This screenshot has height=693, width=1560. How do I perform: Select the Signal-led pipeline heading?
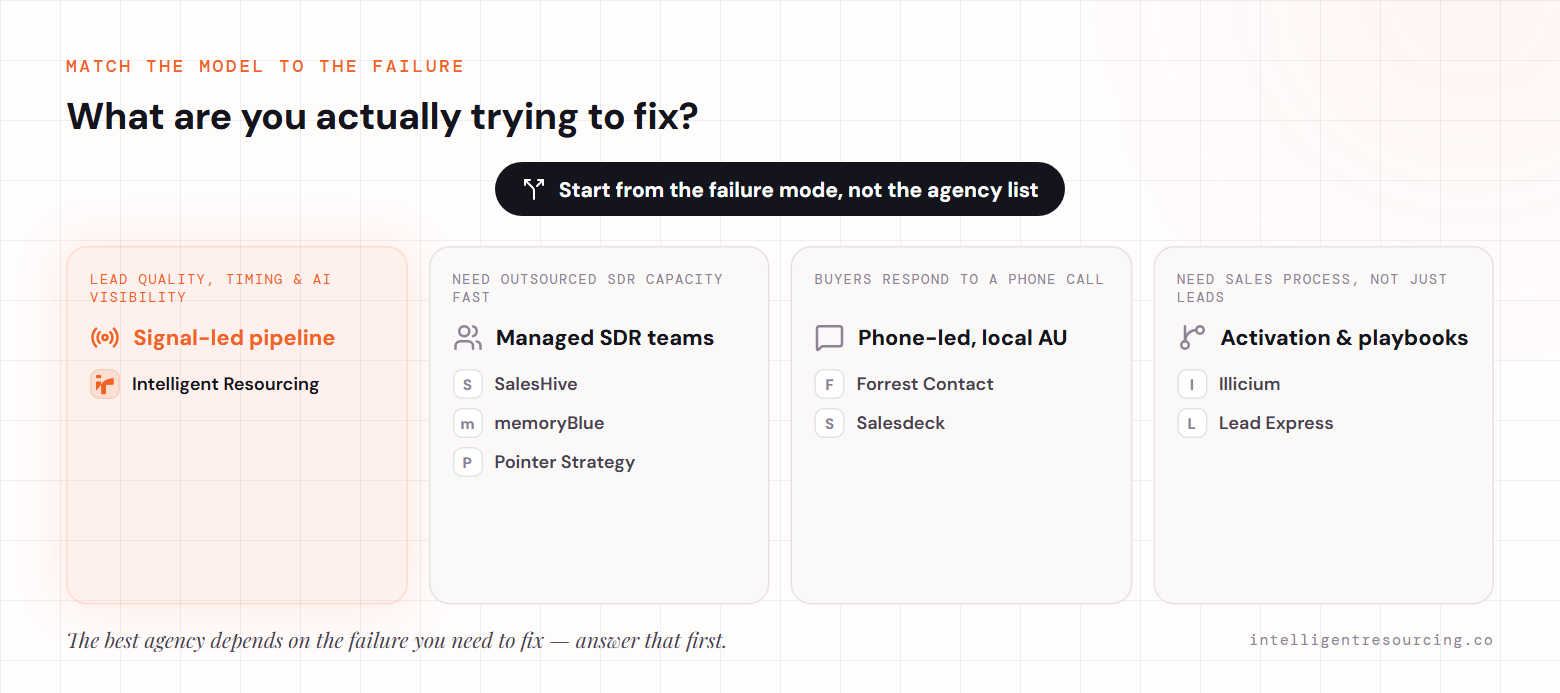234,338
